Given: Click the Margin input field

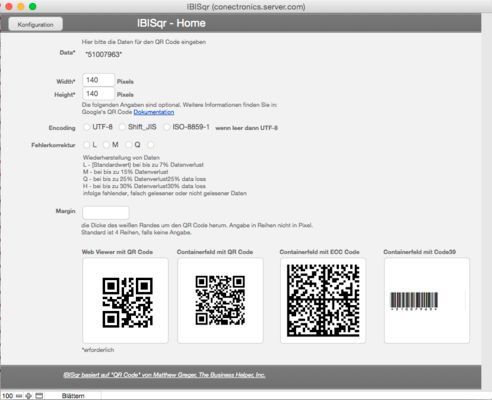Looking at the screenshot, I should point(106,212).
